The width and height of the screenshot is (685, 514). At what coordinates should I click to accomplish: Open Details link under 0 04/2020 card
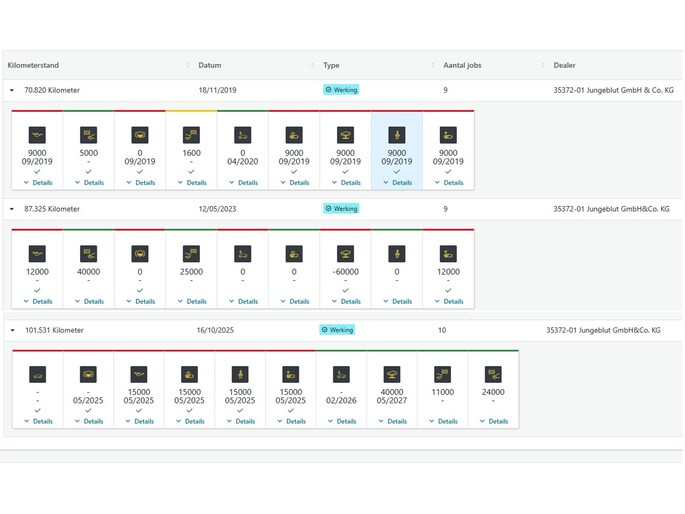point(243,183)
